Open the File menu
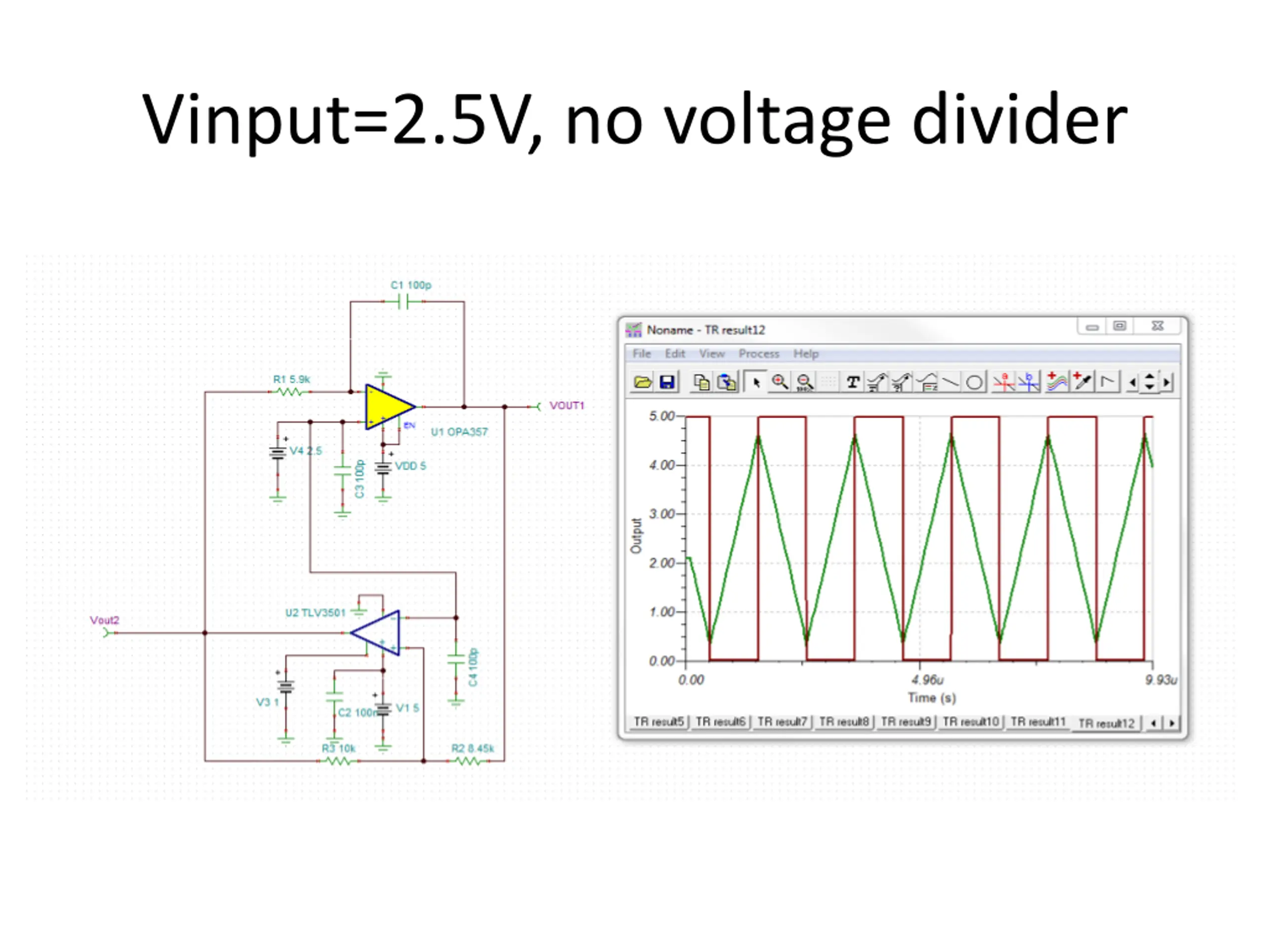 pyautogui.click(x=641, y=354)
